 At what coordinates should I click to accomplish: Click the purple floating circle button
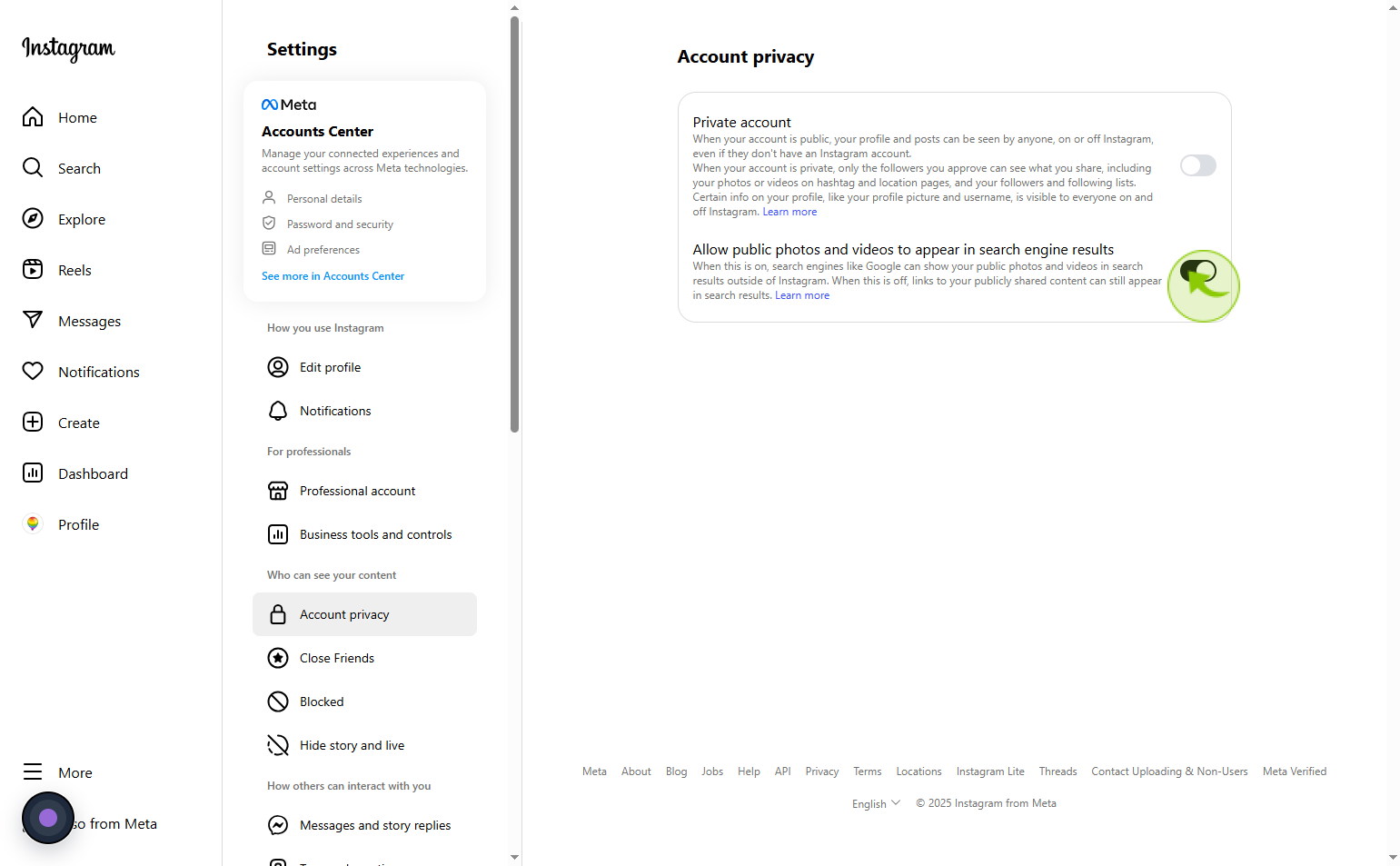point(48,818)
